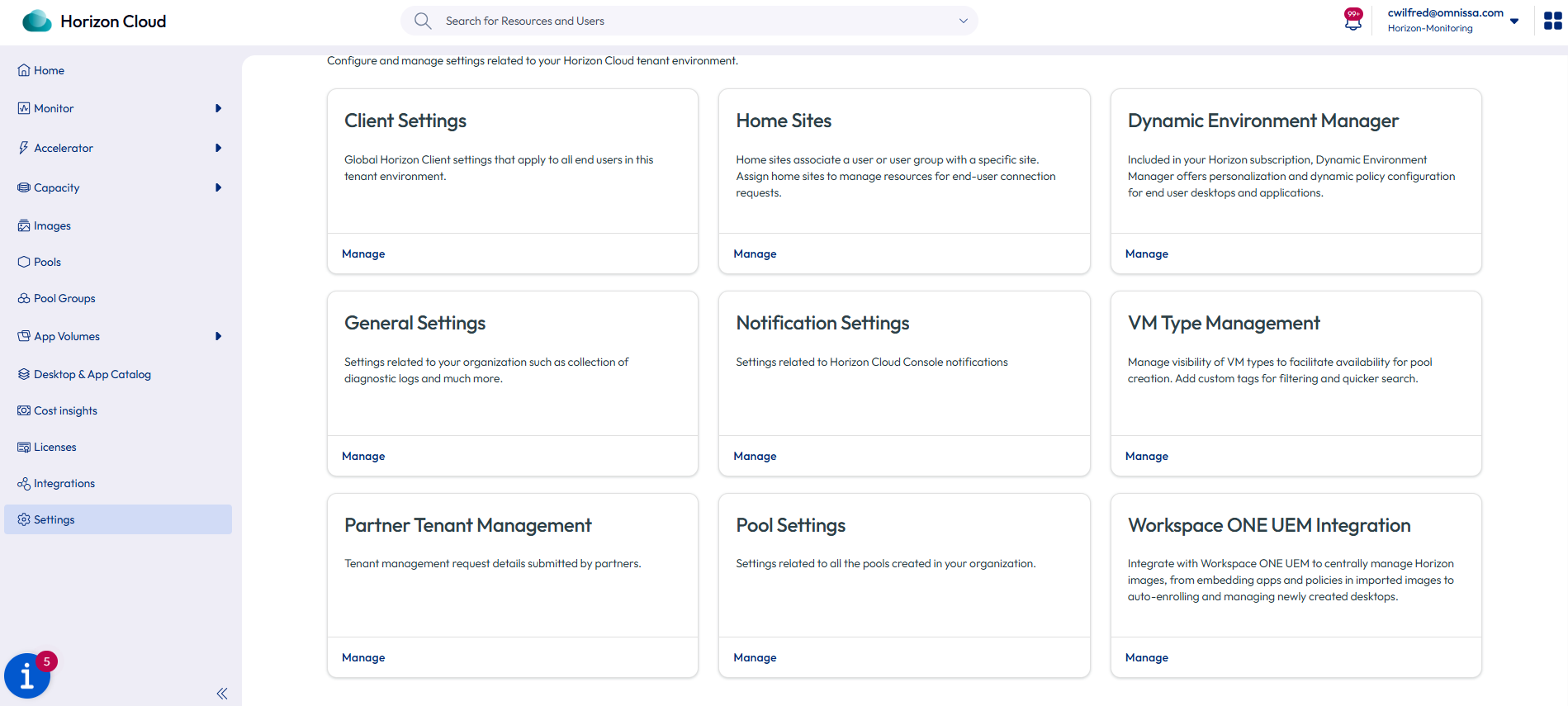Manage Notification Settings
1568x706 pixels.
(755, 456)
